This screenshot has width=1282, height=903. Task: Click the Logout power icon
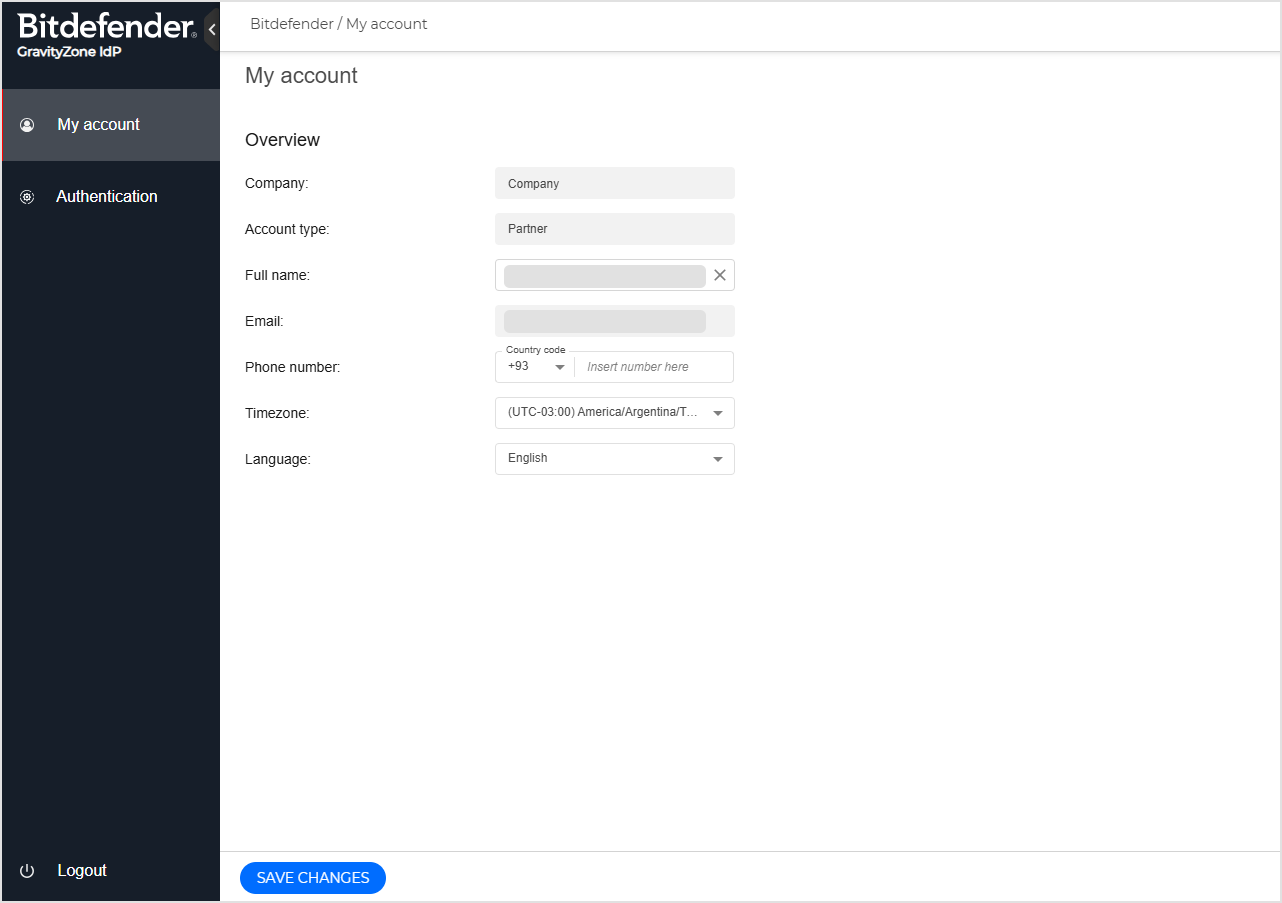click(27, 871)
